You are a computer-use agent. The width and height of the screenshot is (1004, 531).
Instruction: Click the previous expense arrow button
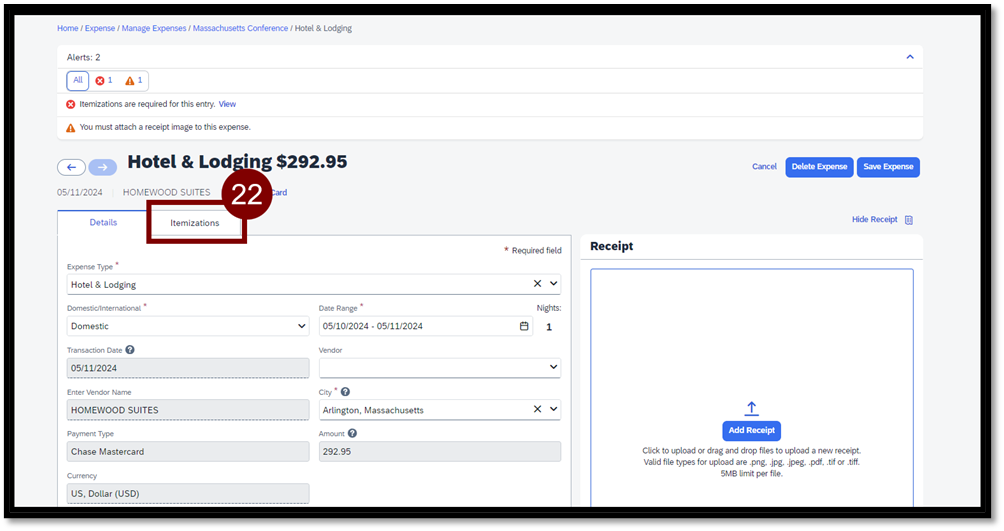pos(71,167)
